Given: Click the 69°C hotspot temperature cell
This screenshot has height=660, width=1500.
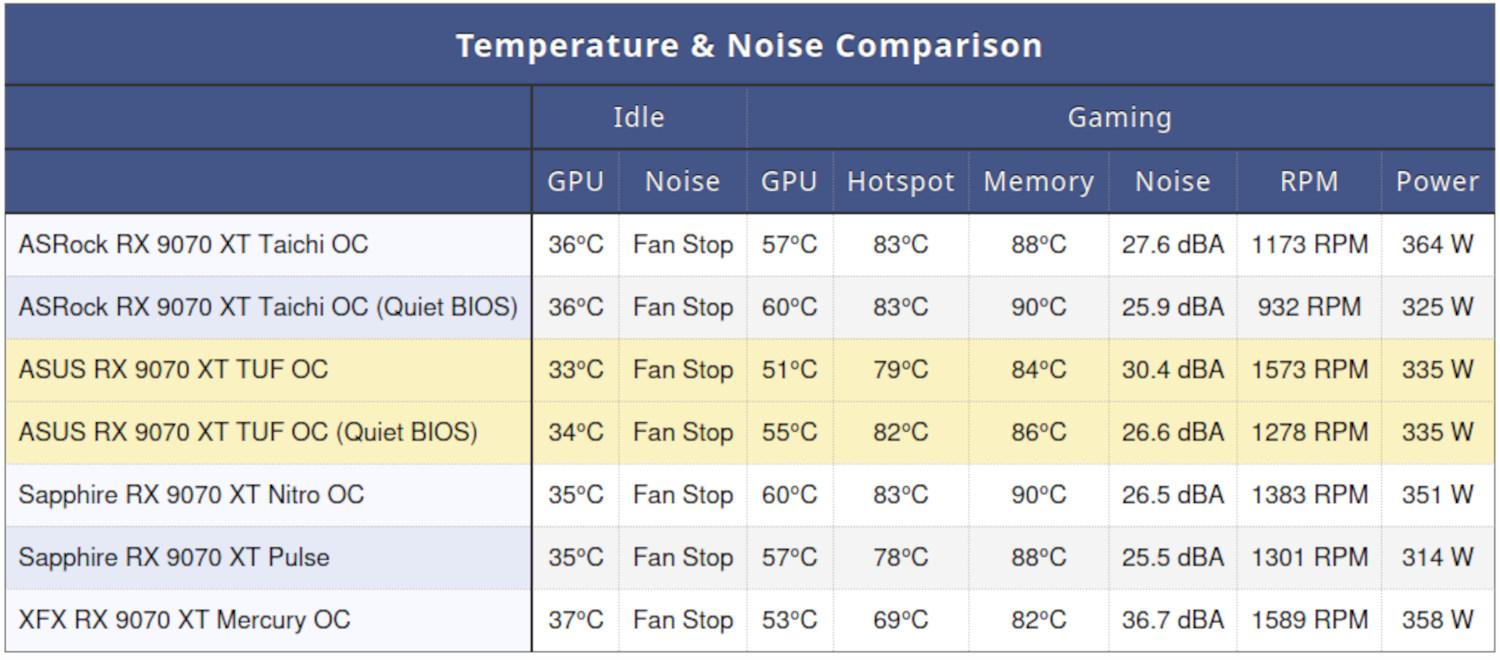Looking at the screenshot, I should 900,619.
